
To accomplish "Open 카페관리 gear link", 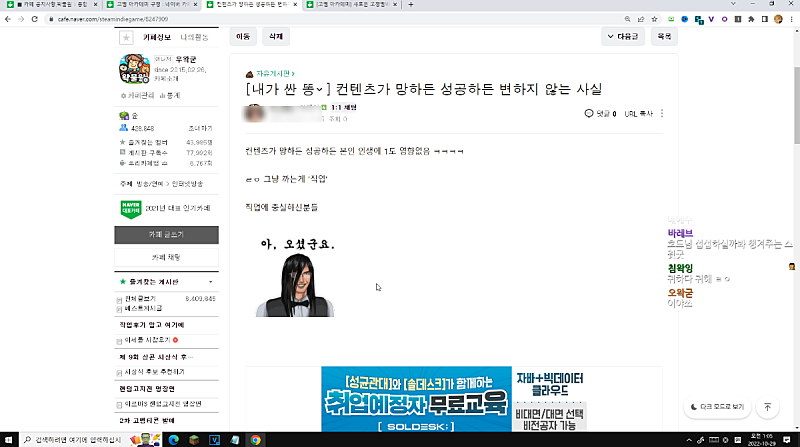I will [137, 95].
